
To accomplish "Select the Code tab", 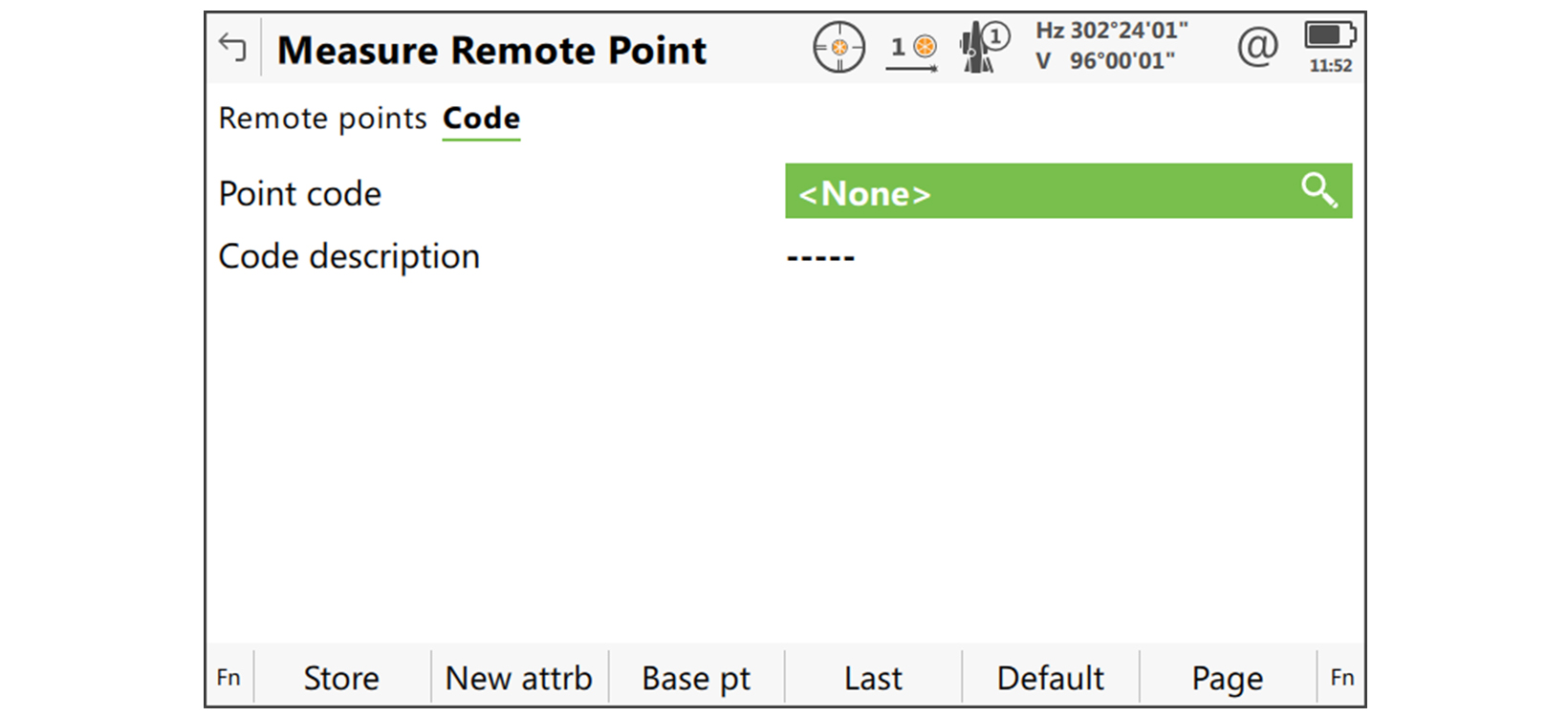I will (x=481, y=119).
